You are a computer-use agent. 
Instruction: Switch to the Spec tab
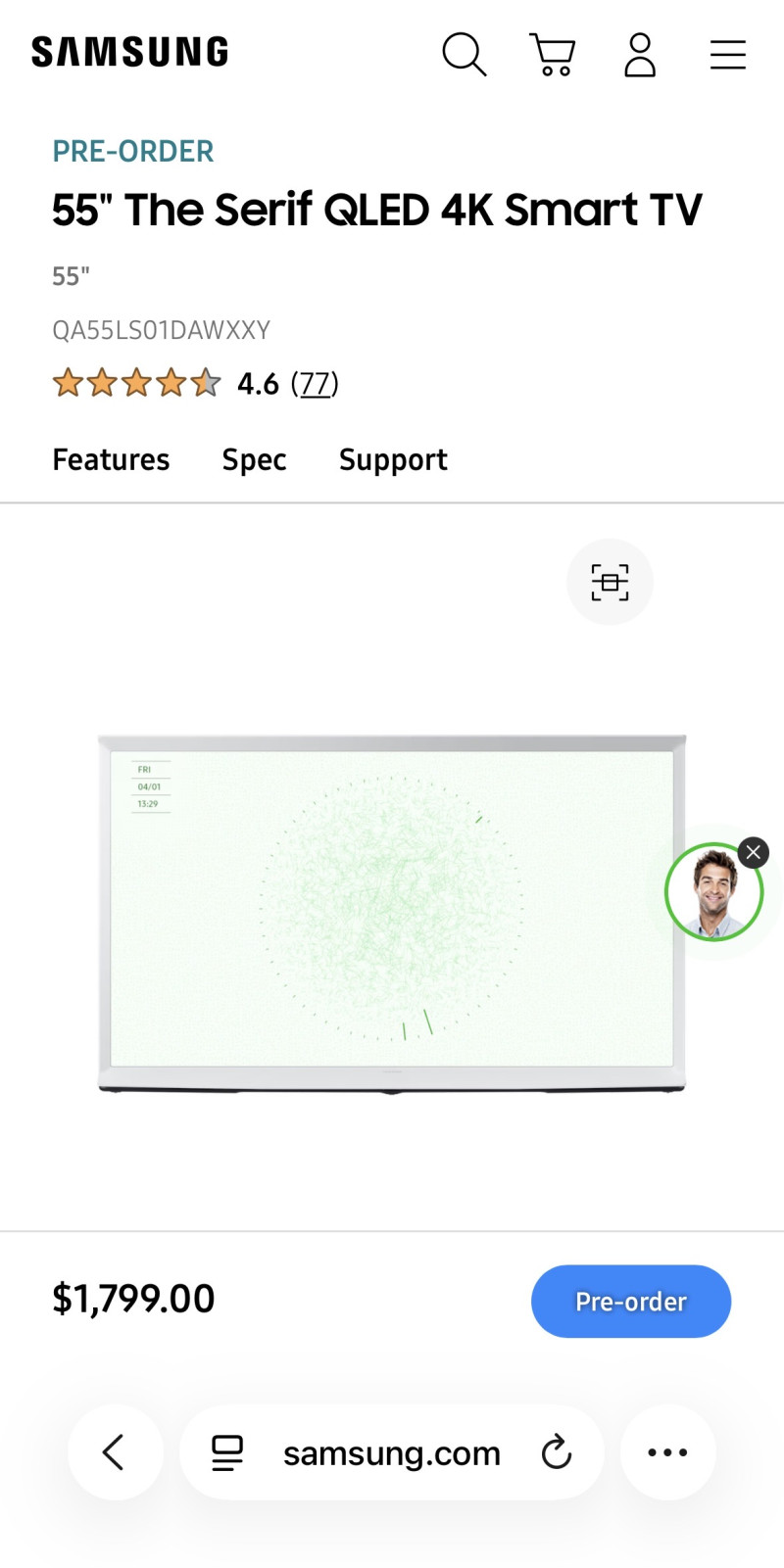[x=254, y=459]
